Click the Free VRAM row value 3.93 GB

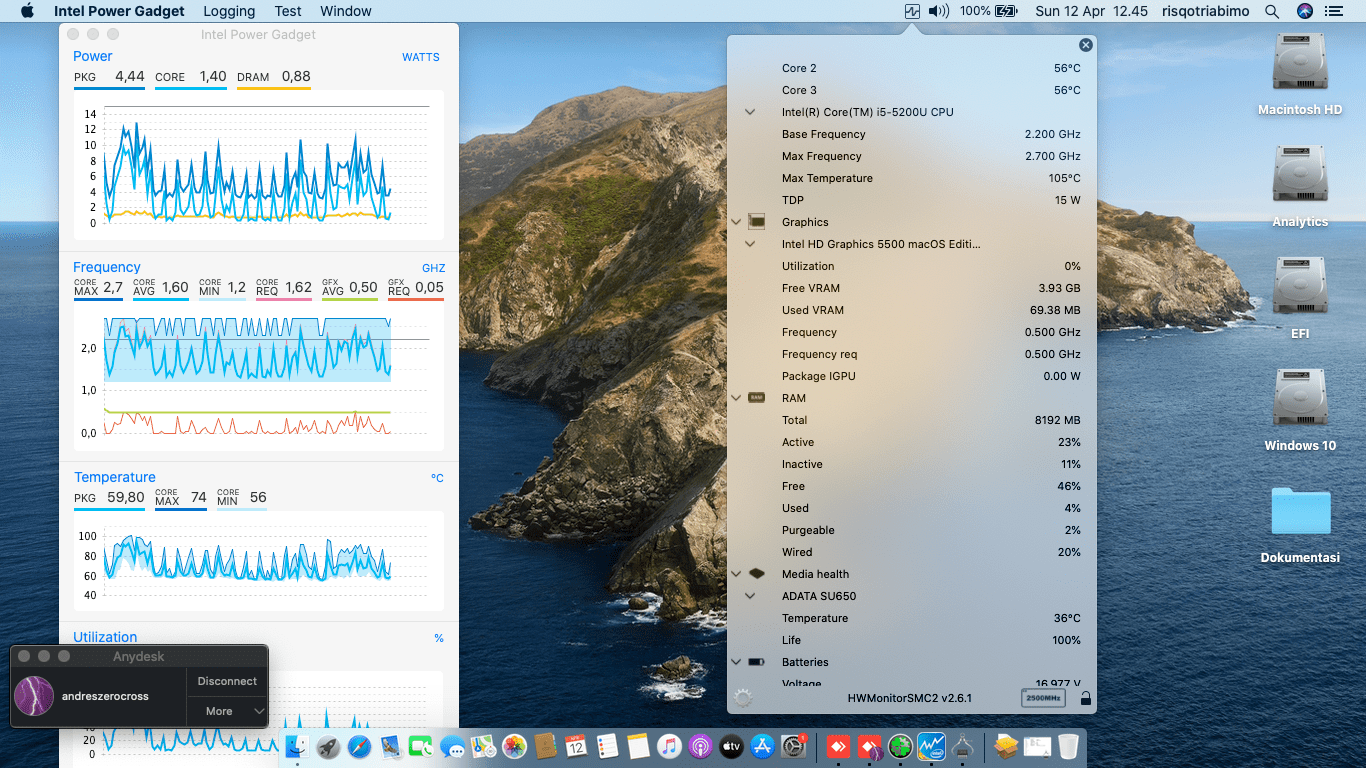pyautogui.click(x=1060, y=288)
